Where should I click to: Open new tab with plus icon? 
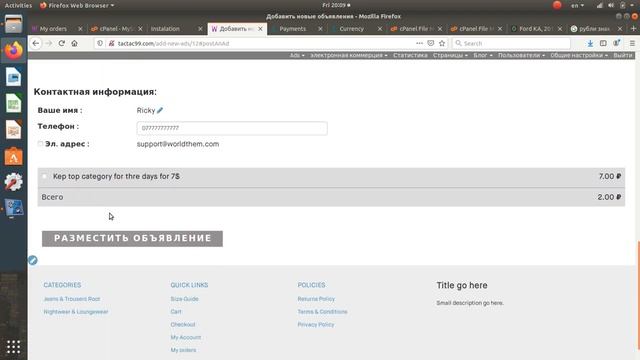[633, 29]
